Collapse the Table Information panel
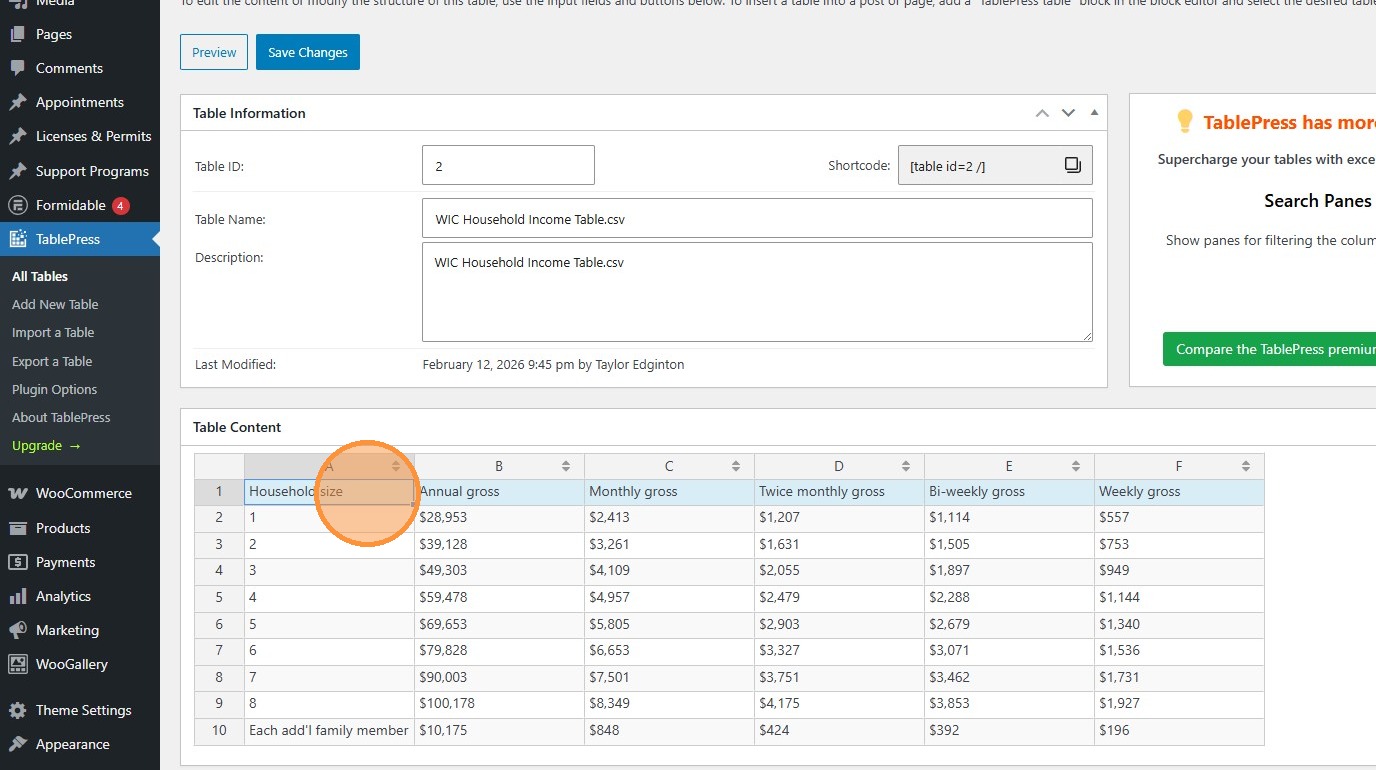Screen dimensions: 1376x770 pos(1094,113)
